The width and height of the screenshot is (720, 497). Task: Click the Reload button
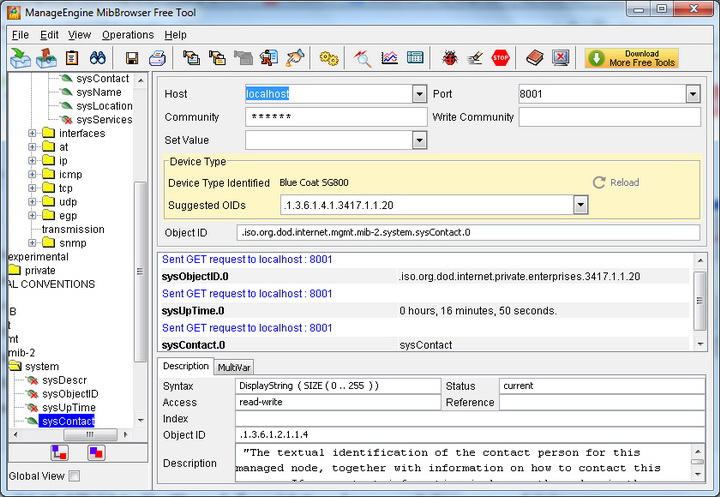(x=616, y=182)
